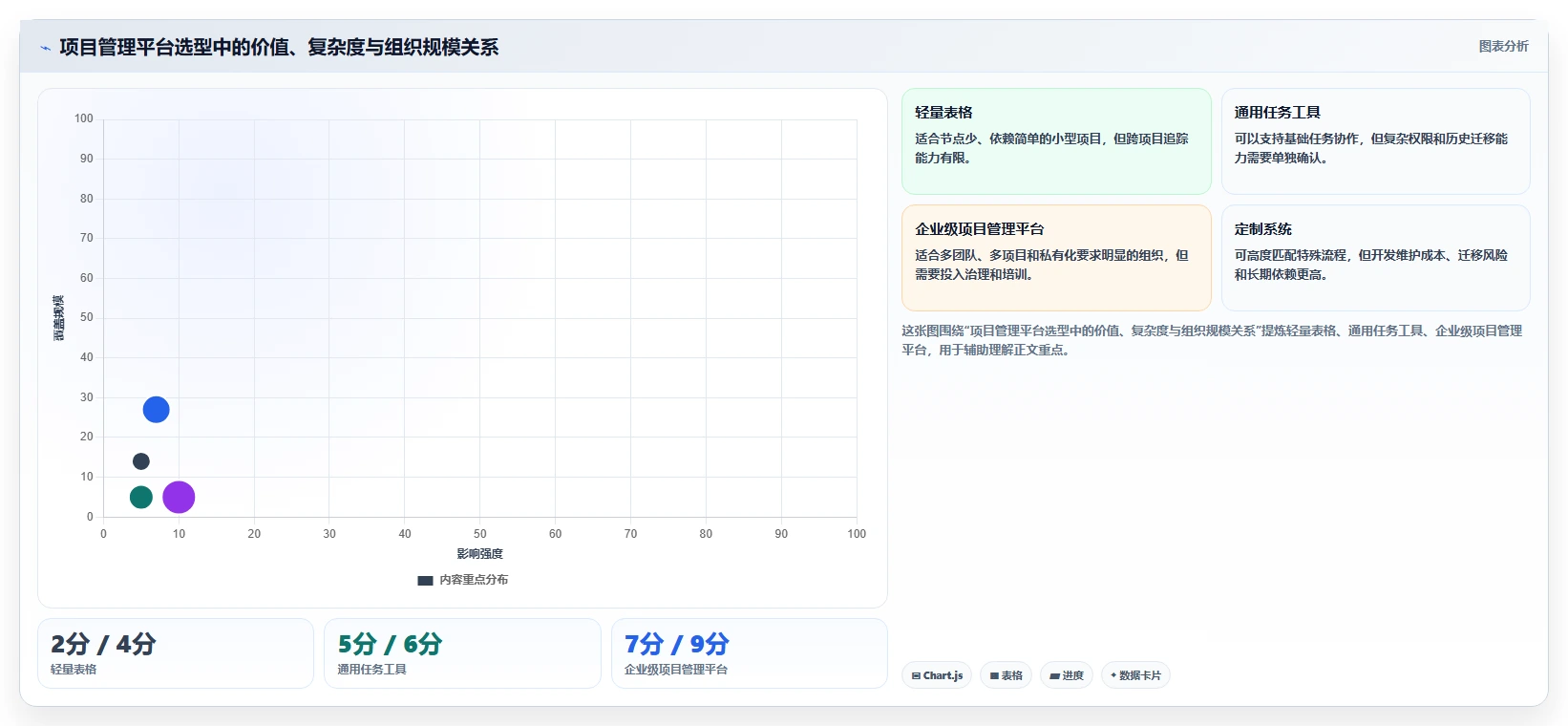Viewport: 1568px width, 726px height.
Task: Click the 通用任务工具 label under 5分 / 6分
Action: [x=371, y=670]
